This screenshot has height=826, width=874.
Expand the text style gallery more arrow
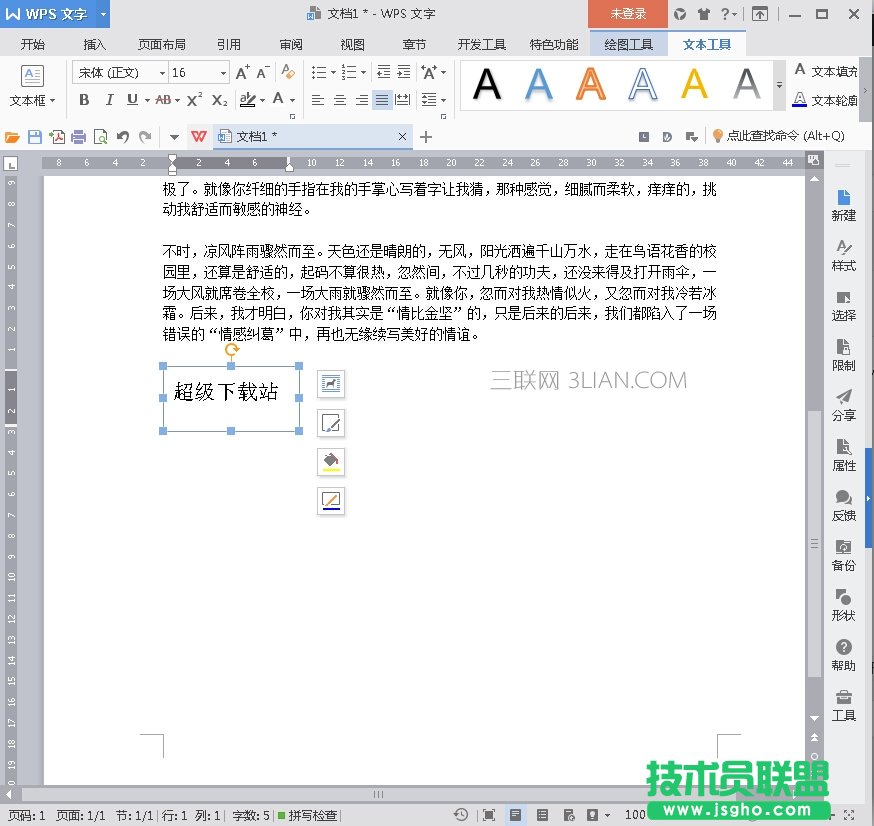(780, 86)
